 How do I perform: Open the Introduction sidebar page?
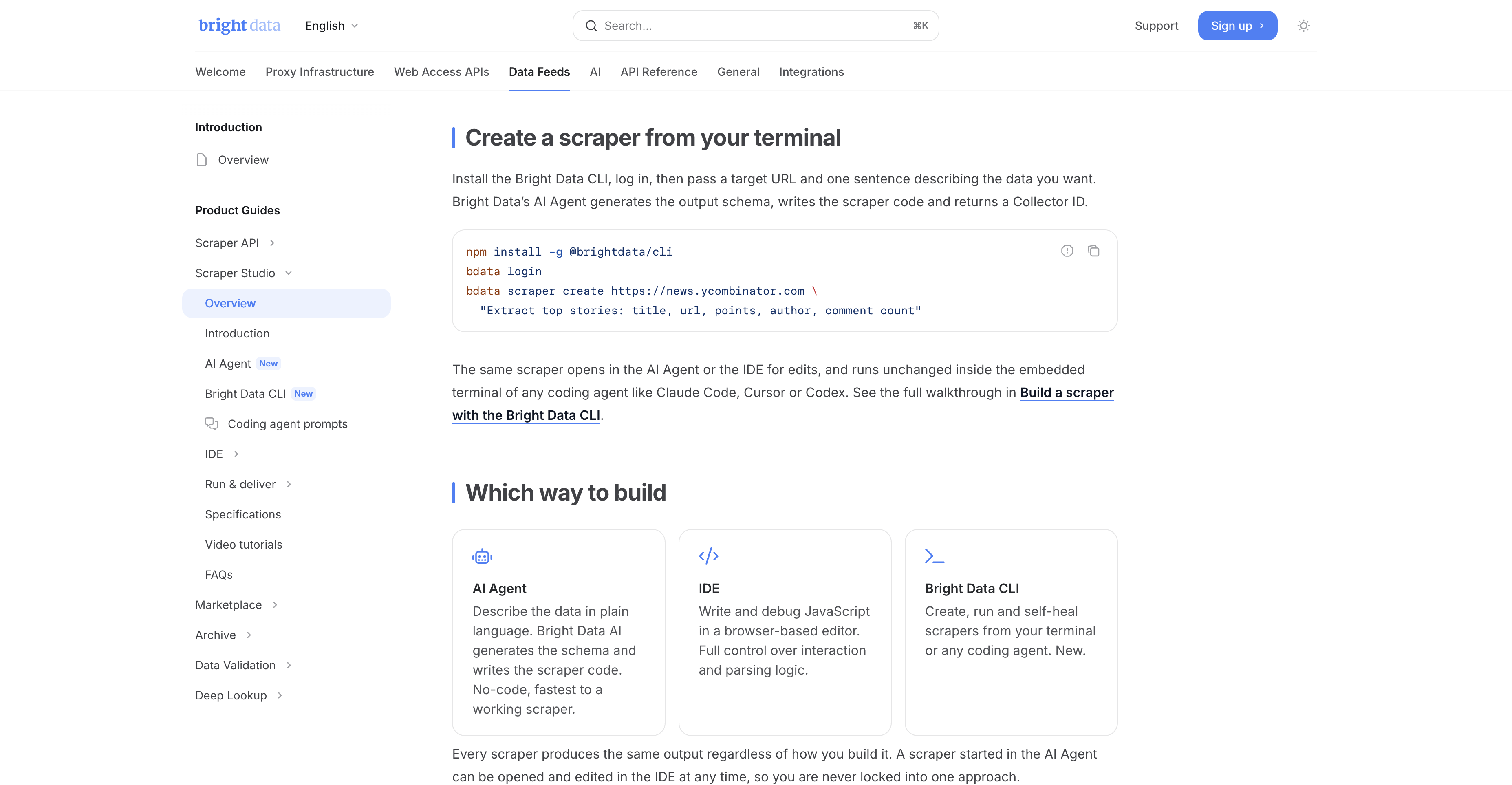click(237, 333)
